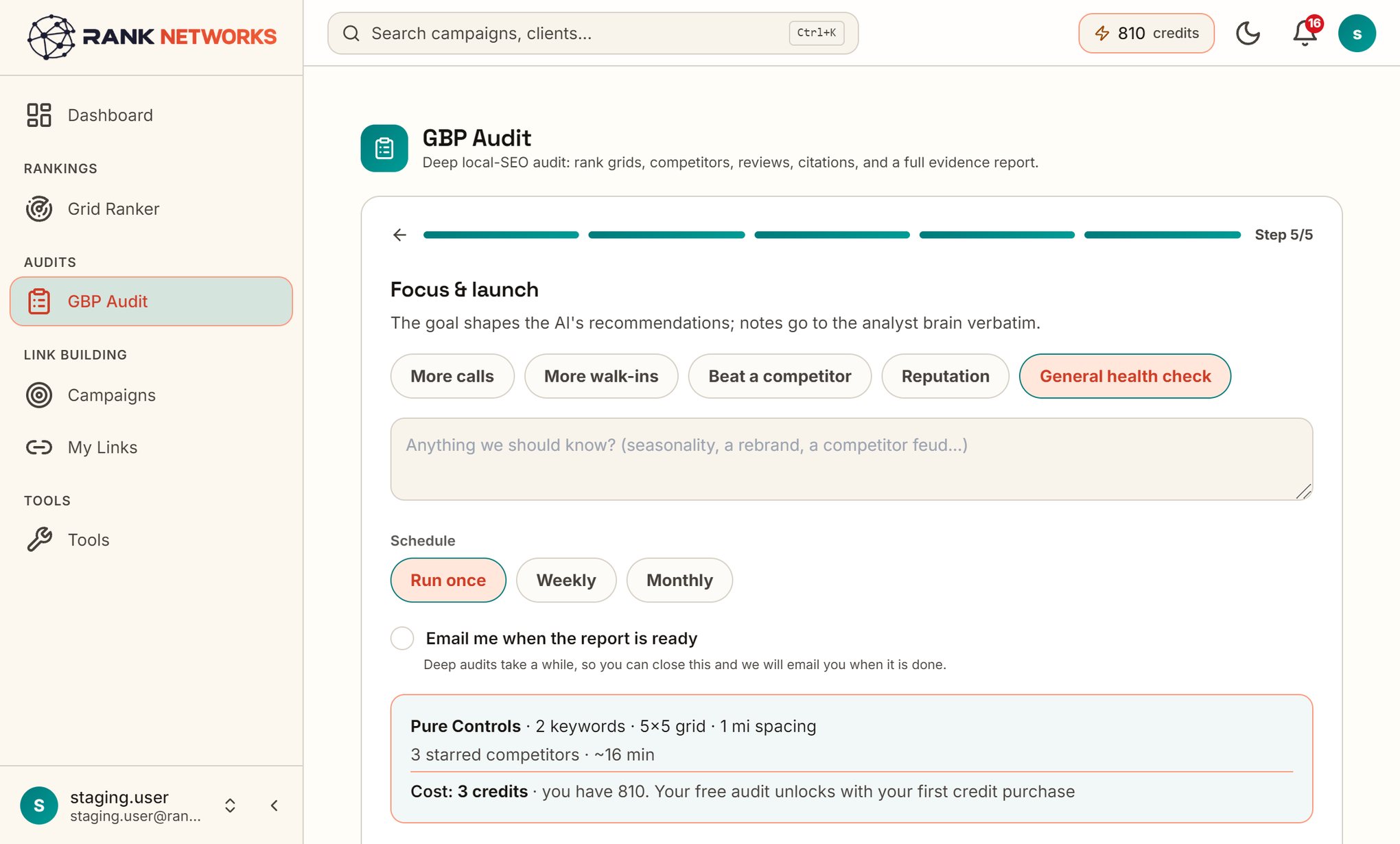Click the notes textarea resize handle
Viewport: 1400px width, 844px height.
pyautogui.click(x=1303, y=491)
